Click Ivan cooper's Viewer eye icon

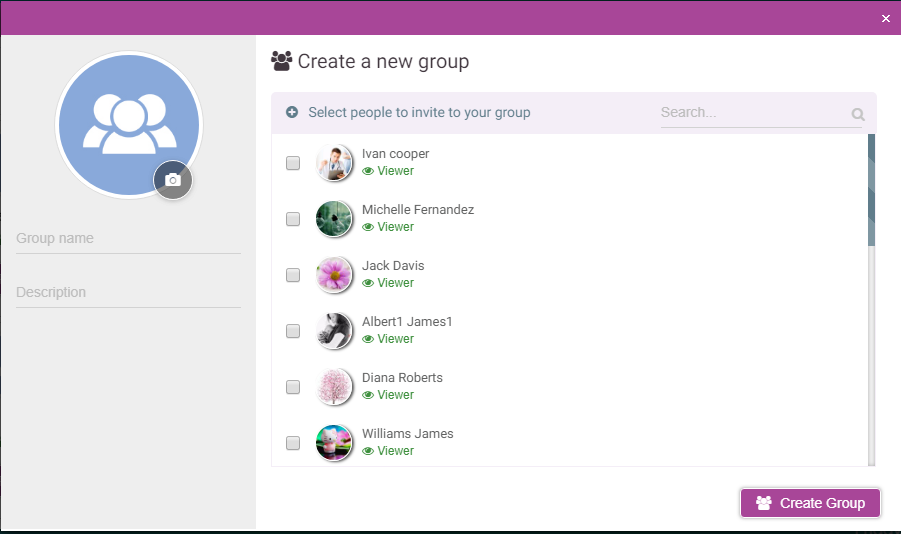coord(368,171)
